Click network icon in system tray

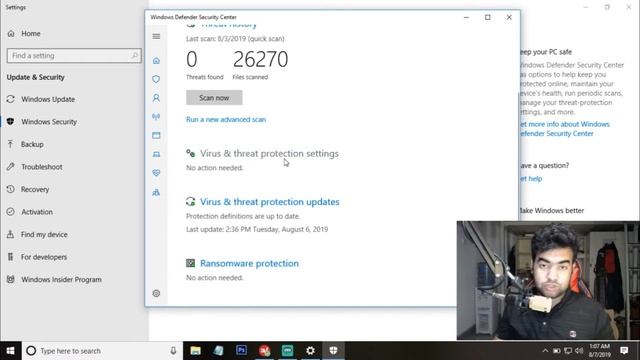pos(568,351)
